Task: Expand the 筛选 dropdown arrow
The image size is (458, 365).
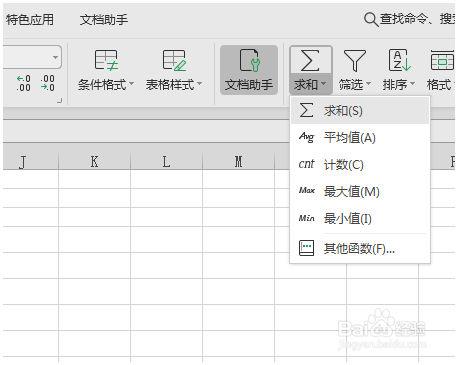Action: pos(368,84)
